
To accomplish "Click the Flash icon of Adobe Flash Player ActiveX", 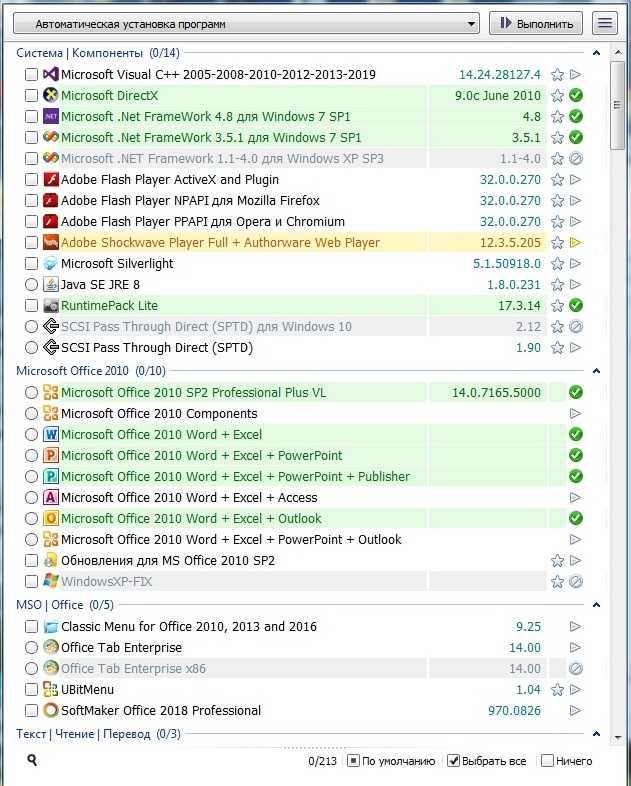I will click(x=51, y=179).
